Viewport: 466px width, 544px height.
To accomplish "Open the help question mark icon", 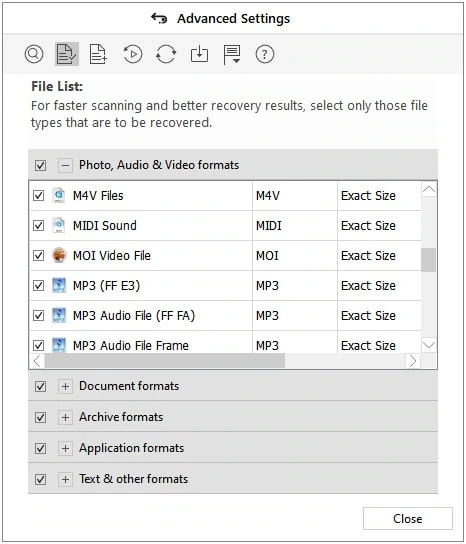I will [x=265, y=54].
